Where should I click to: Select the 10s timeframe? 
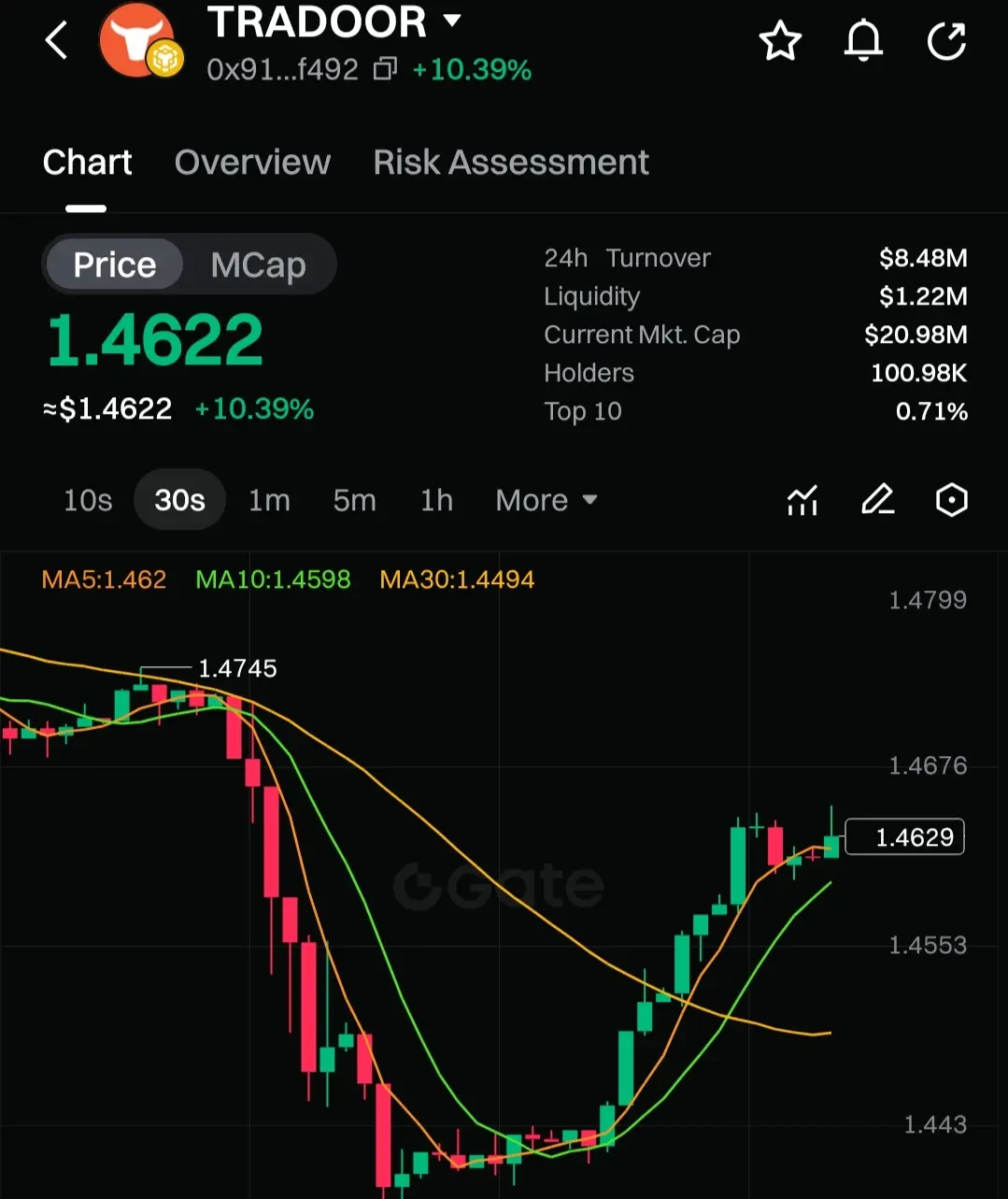click(88, 501)
